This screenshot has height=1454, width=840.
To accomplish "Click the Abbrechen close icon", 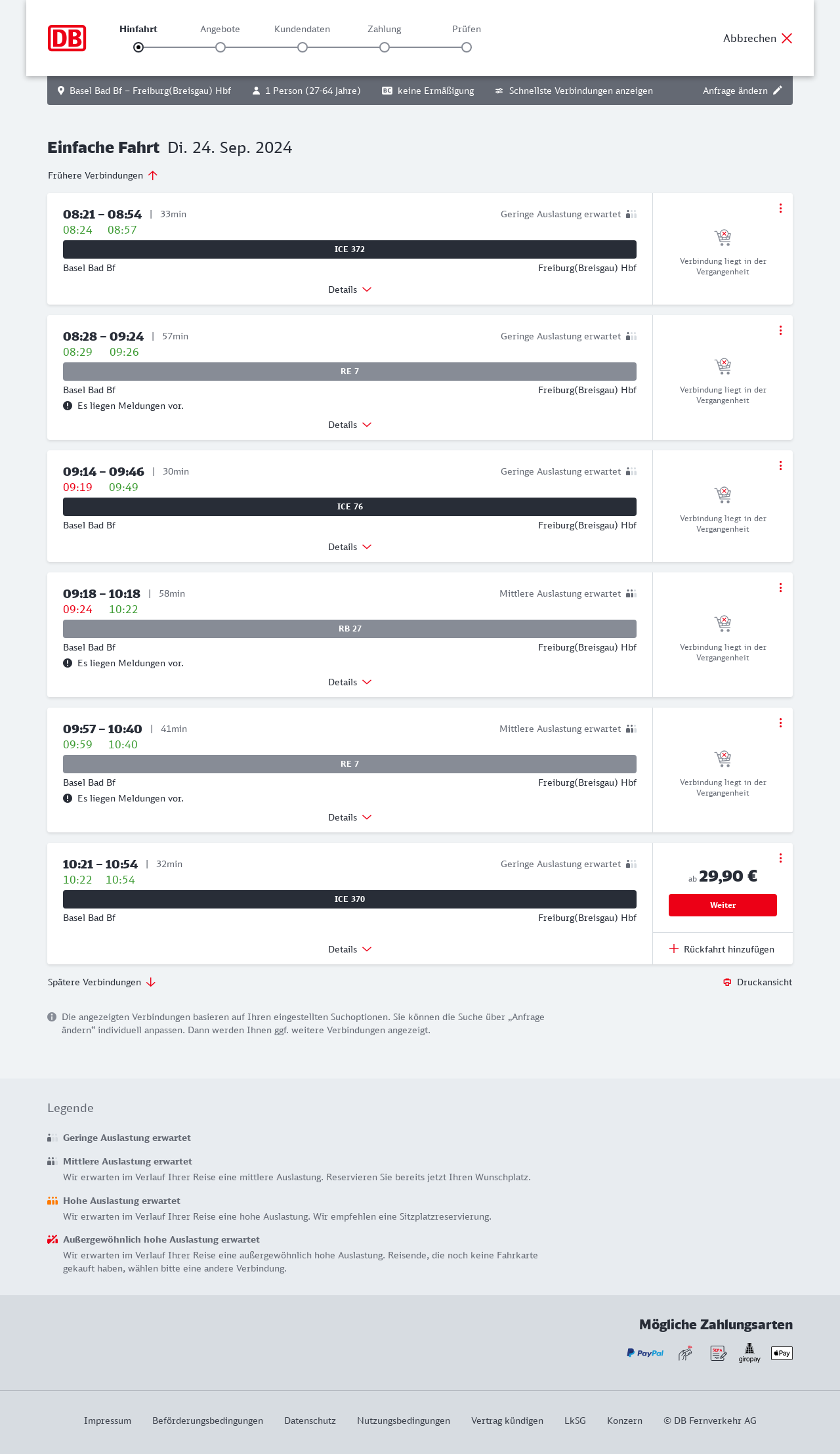I will tap(787, 38).
